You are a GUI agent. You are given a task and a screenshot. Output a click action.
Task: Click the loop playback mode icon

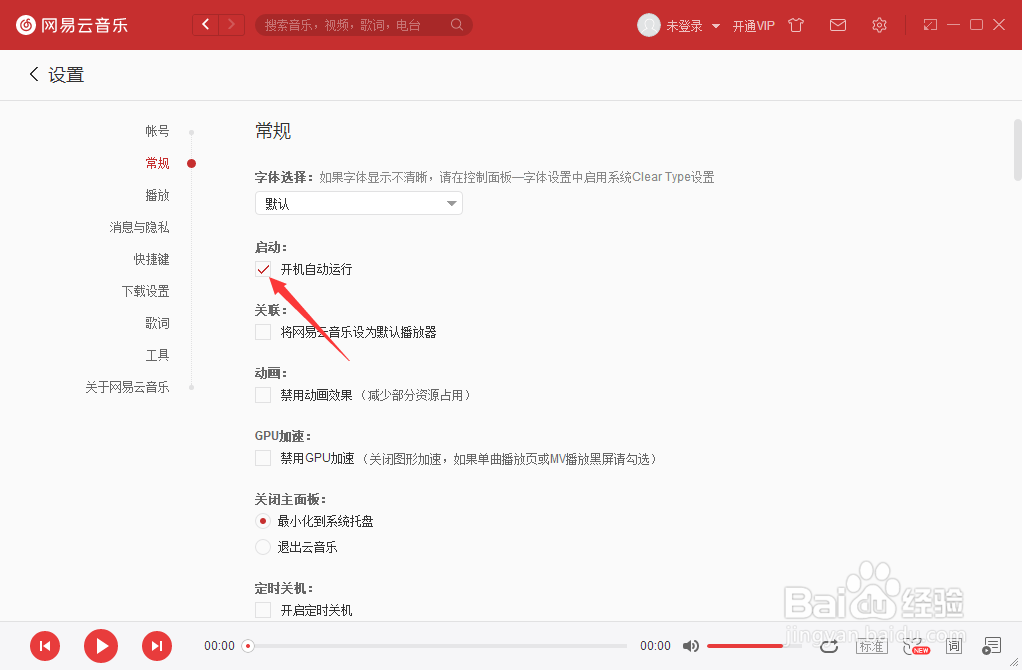tap(829, 646)
